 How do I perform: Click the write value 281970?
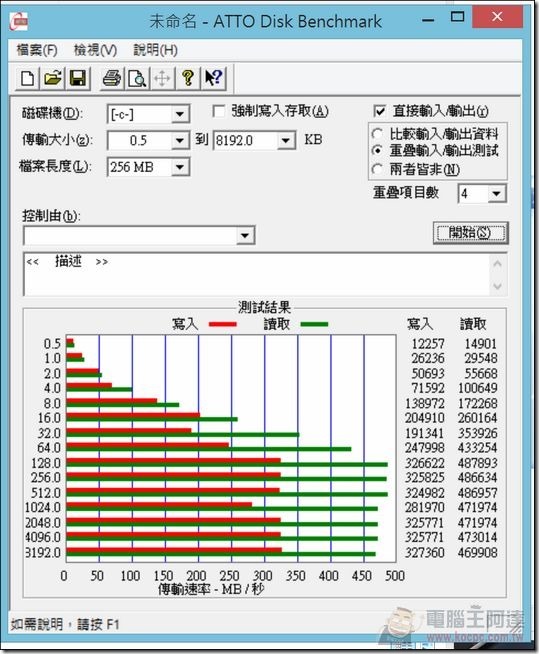425,508
